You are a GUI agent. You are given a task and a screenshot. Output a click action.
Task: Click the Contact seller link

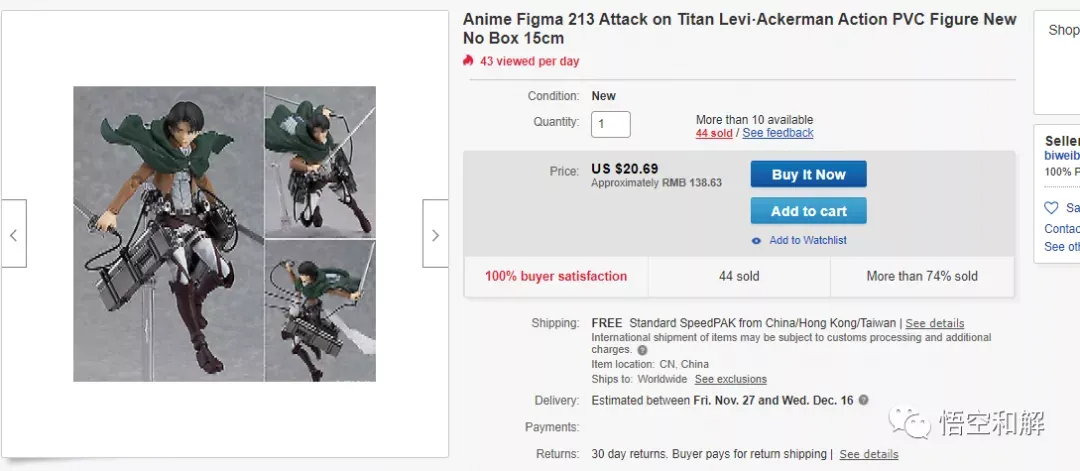coord(1062,229)
